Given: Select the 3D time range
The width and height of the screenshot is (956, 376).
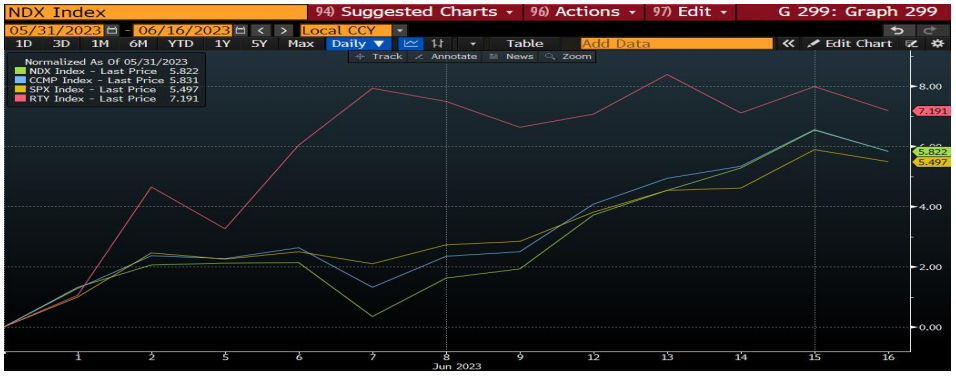Looking at the screenshot, I should (x=61, y=44).
